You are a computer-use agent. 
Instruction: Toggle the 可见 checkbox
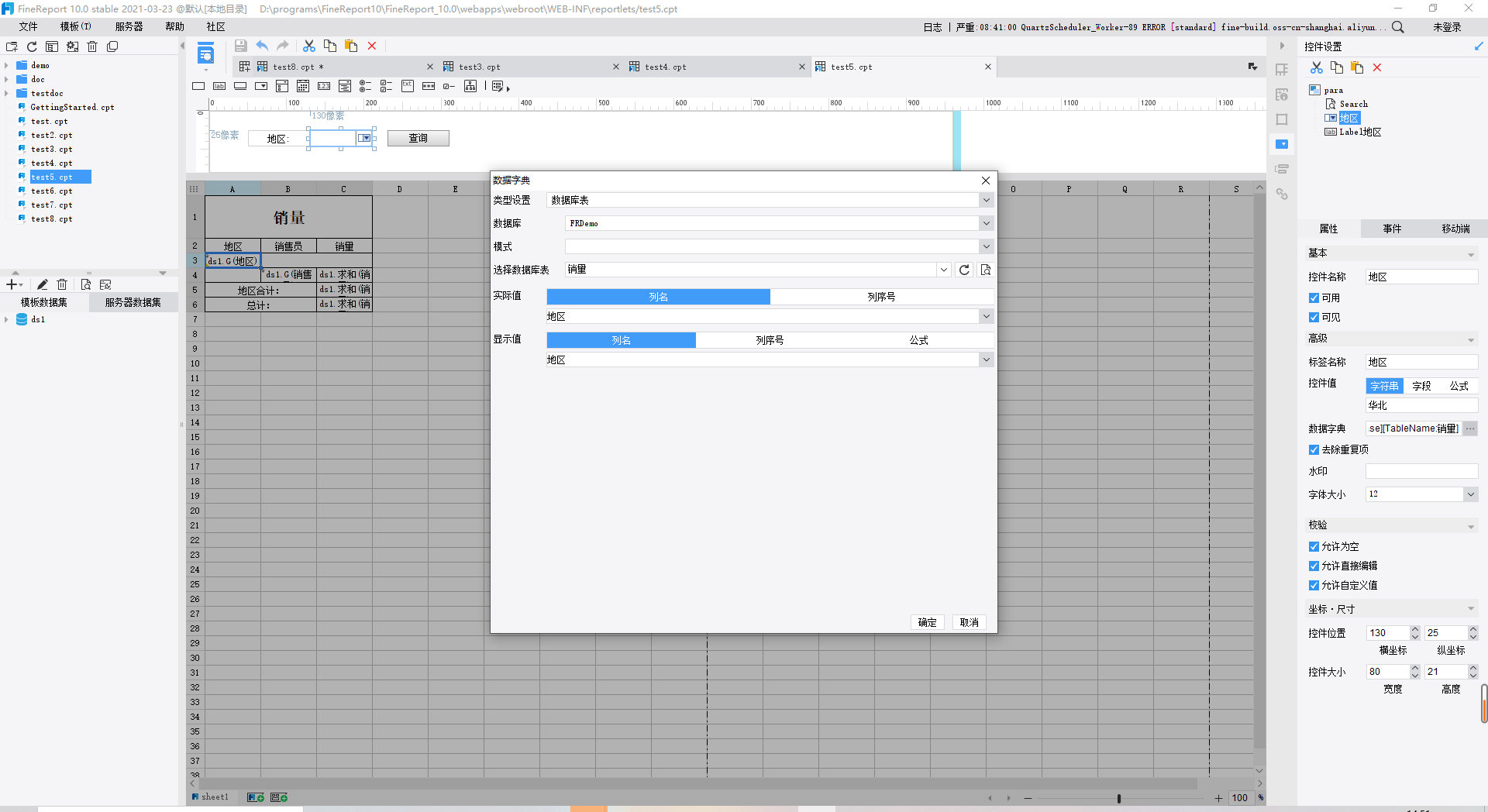[1314, 317]
